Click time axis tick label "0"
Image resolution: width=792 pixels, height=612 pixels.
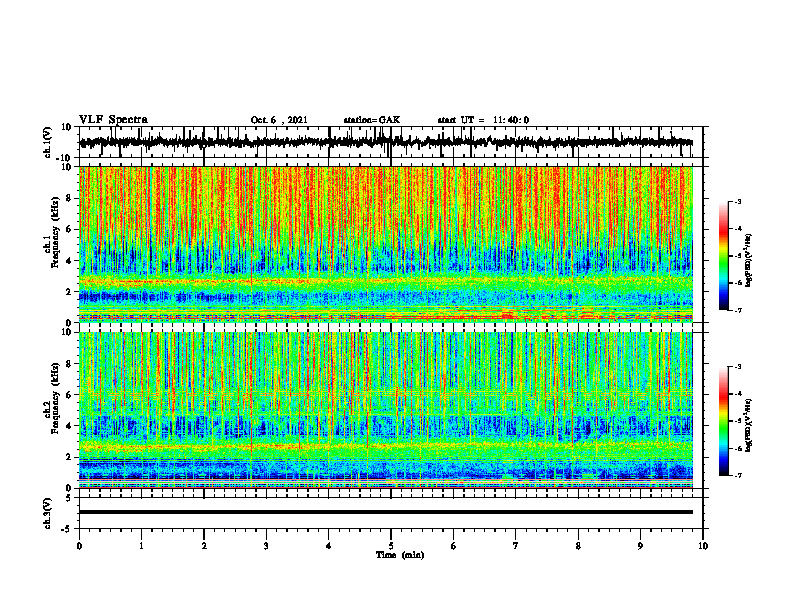pyautogui.click(x=79, y=546)
